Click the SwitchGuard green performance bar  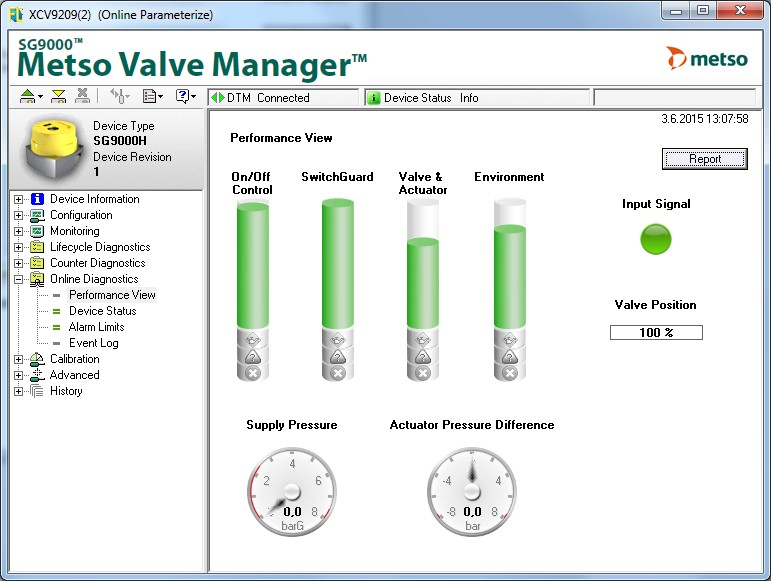tap(338, 263)
